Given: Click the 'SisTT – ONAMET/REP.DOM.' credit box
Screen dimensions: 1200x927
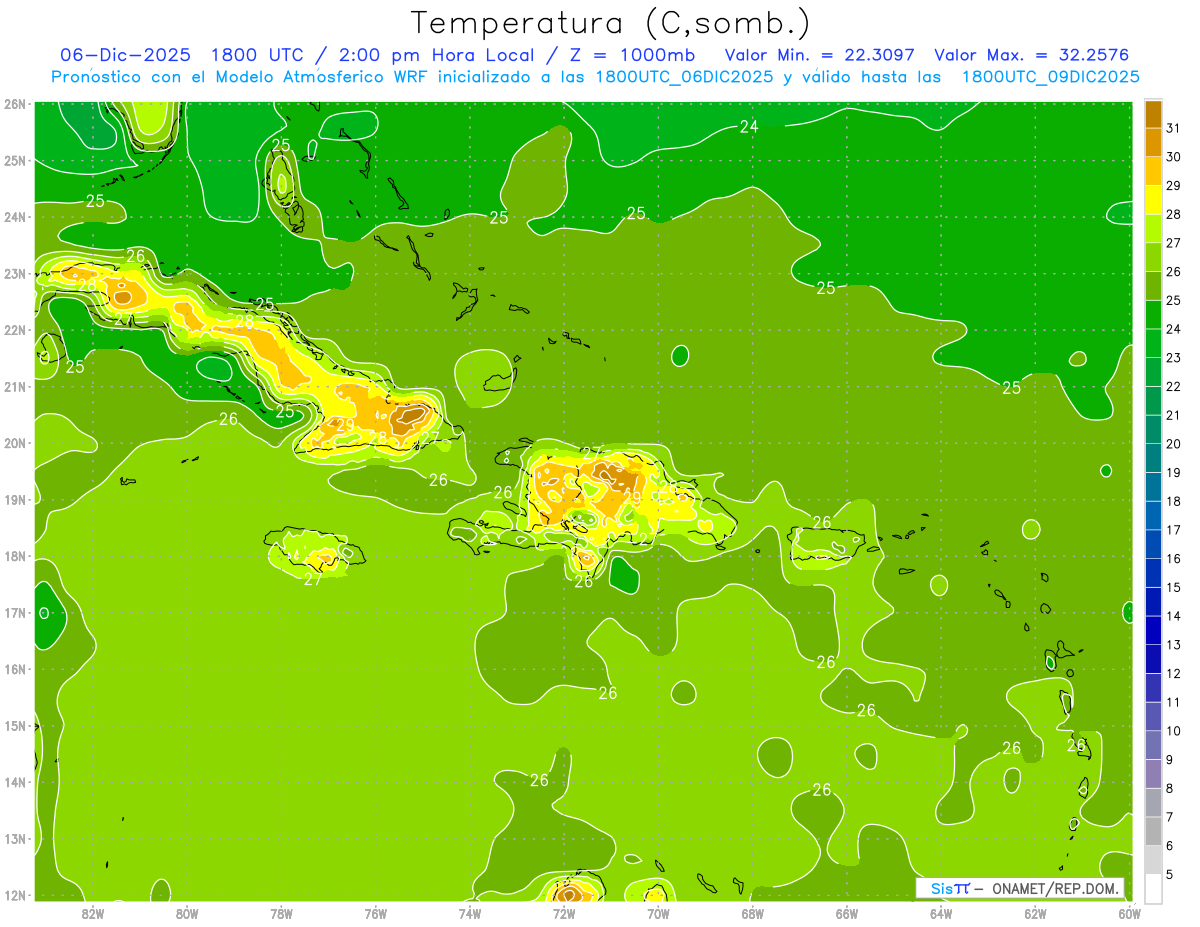Looking at the screenshot, I should pyautogui.click(x=1020, y=888).
